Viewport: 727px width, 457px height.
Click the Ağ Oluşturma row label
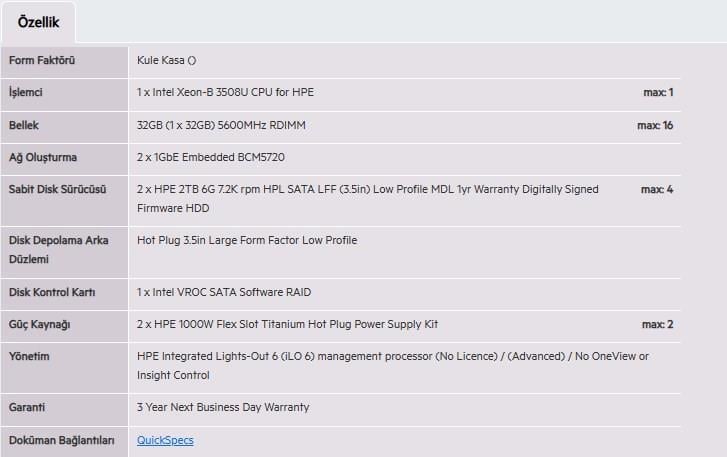click(43, 158)
